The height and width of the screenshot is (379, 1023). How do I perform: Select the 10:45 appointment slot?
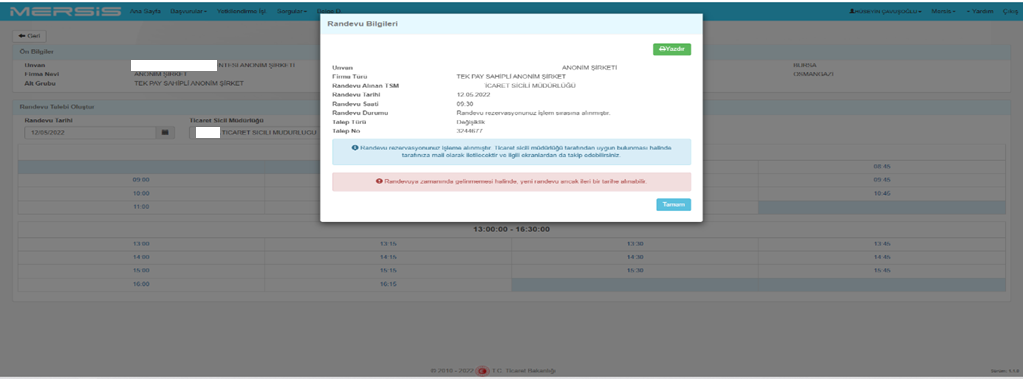(882, 194)
